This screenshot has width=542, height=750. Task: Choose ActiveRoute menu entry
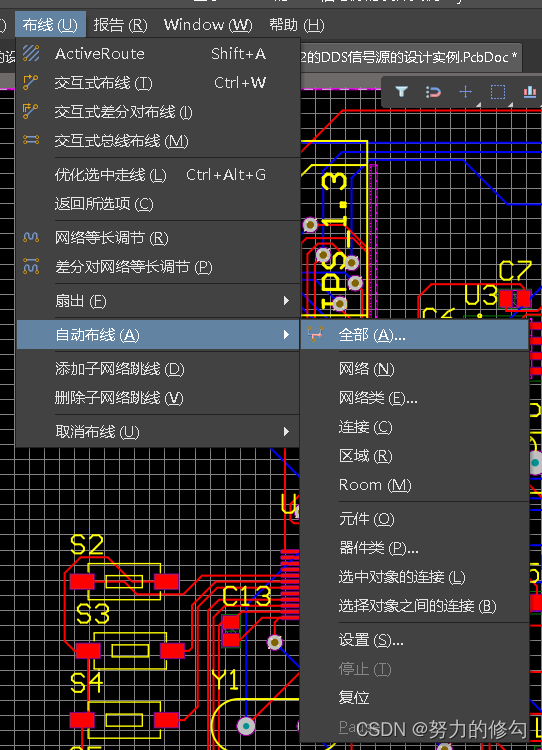coord(158,54)
